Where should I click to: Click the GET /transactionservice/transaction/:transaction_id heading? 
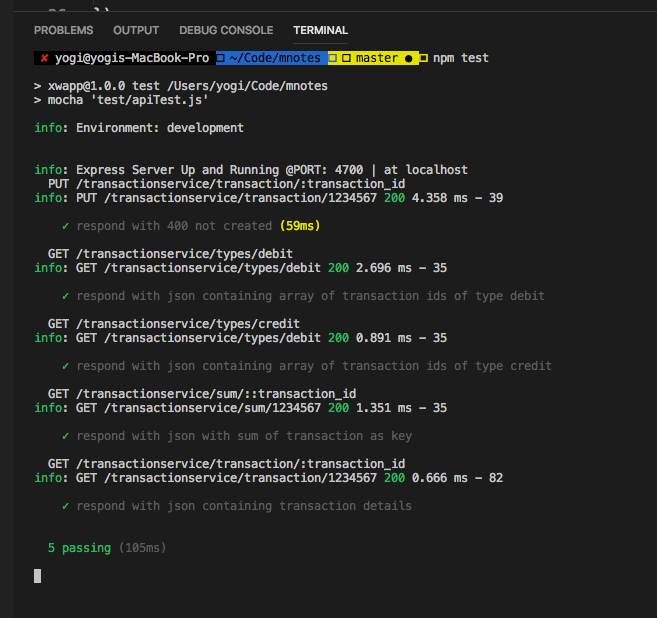point(226,464)
